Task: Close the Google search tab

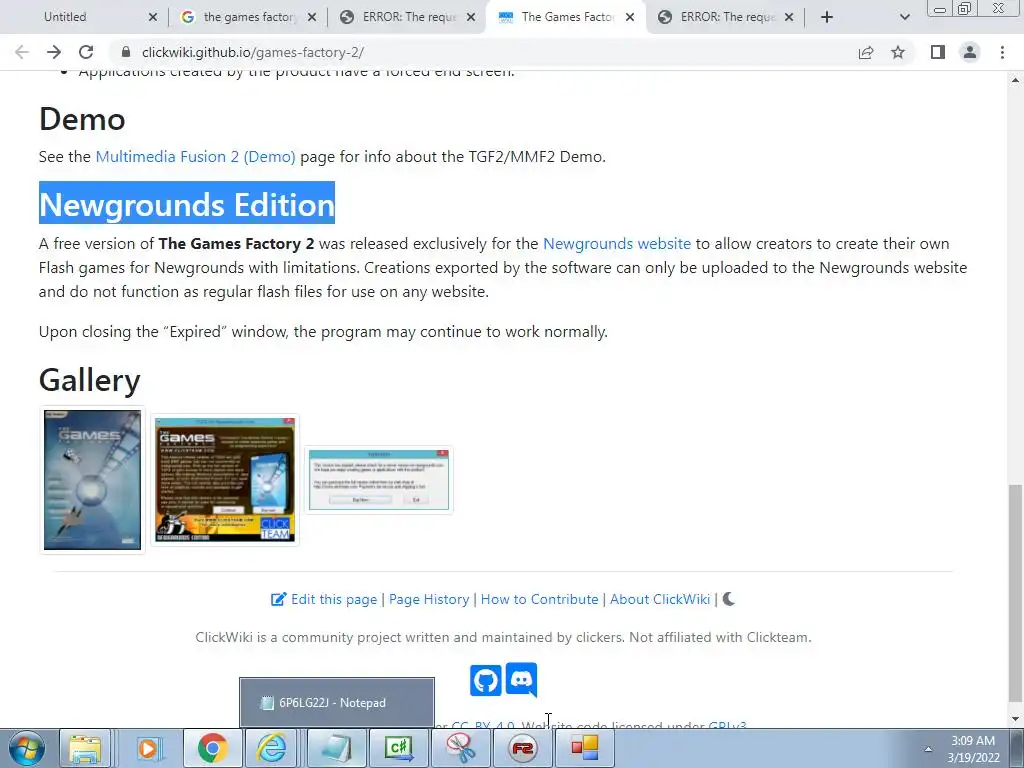Action: coord(312,17)
